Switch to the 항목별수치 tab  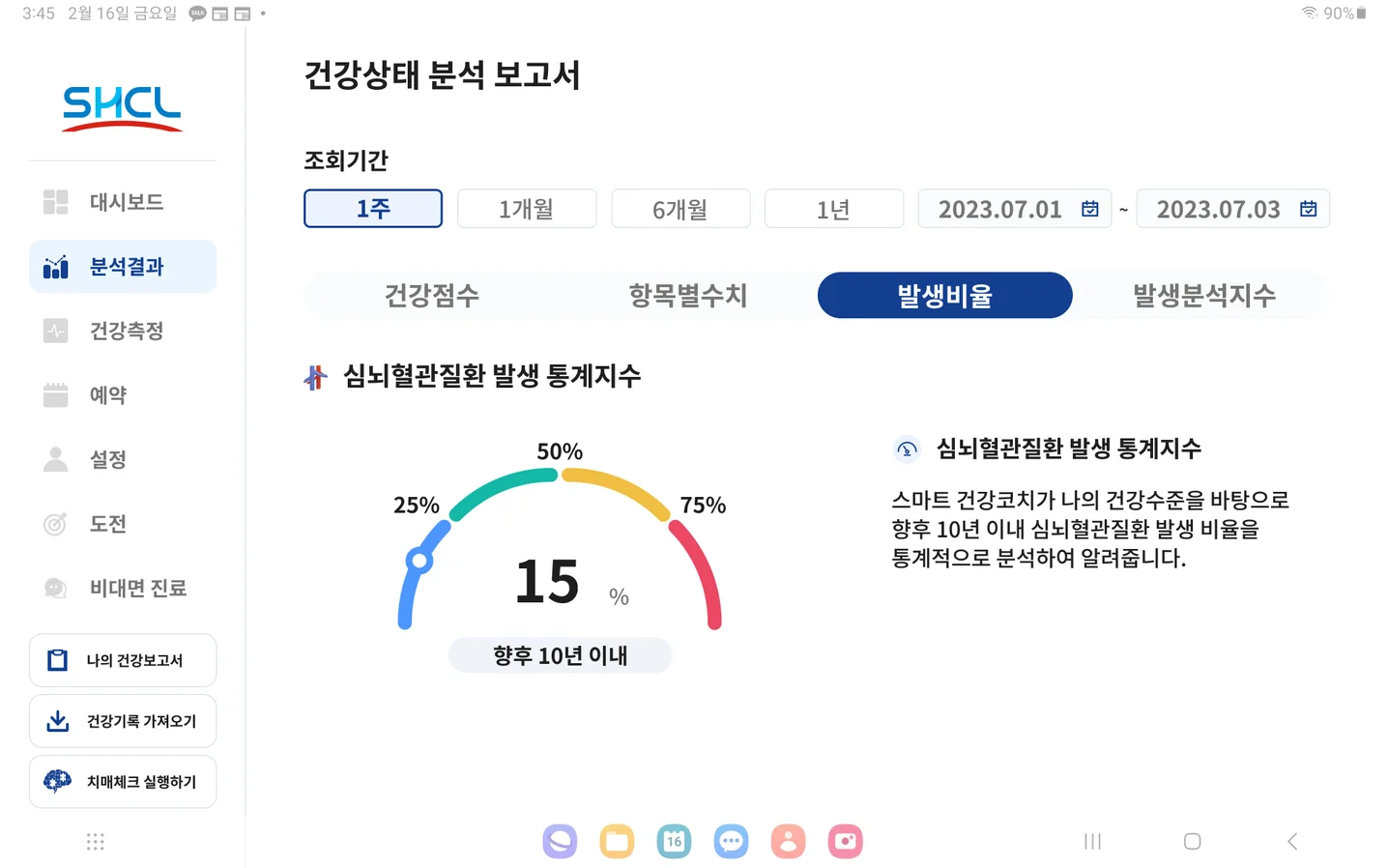[x=688, y=295]
